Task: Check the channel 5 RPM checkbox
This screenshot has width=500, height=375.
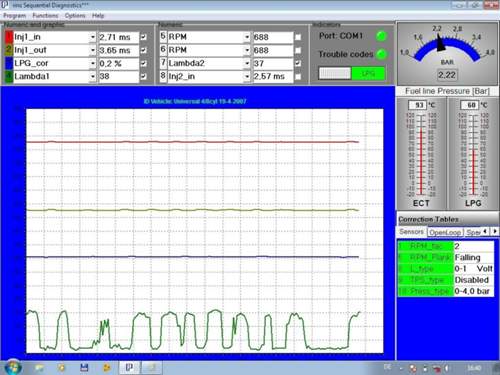Action: point(298,37)
